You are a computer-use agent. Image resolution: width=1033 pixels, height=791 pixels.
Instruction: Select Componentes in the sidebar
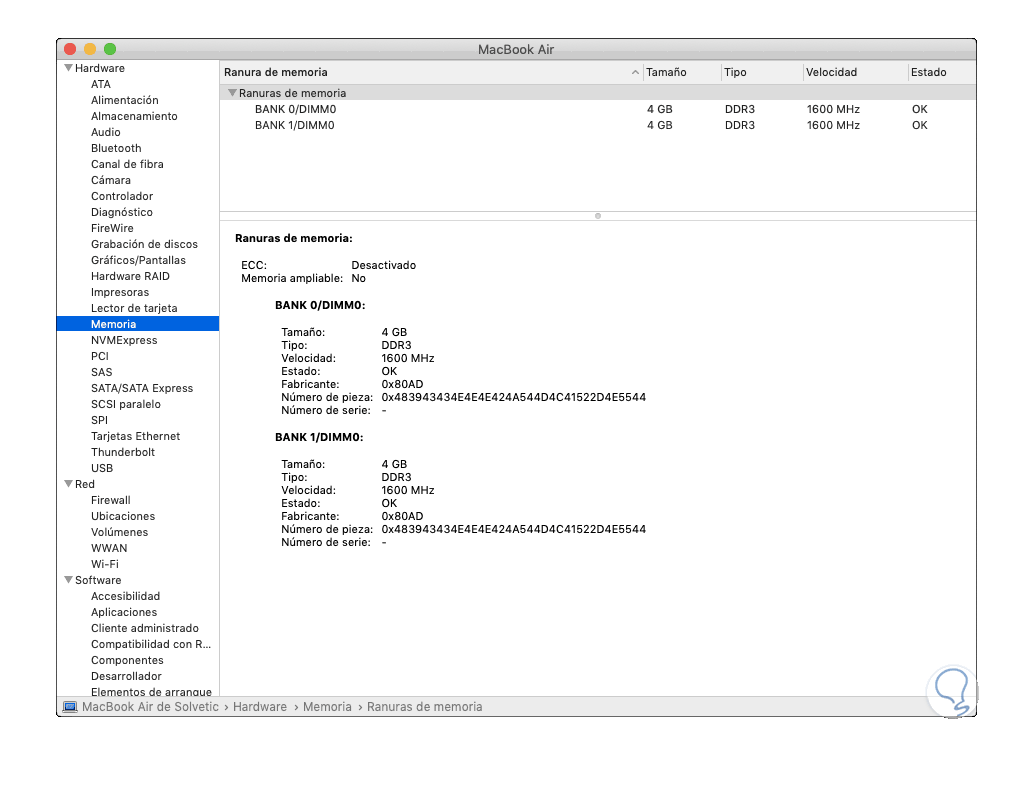click(127, 660)
